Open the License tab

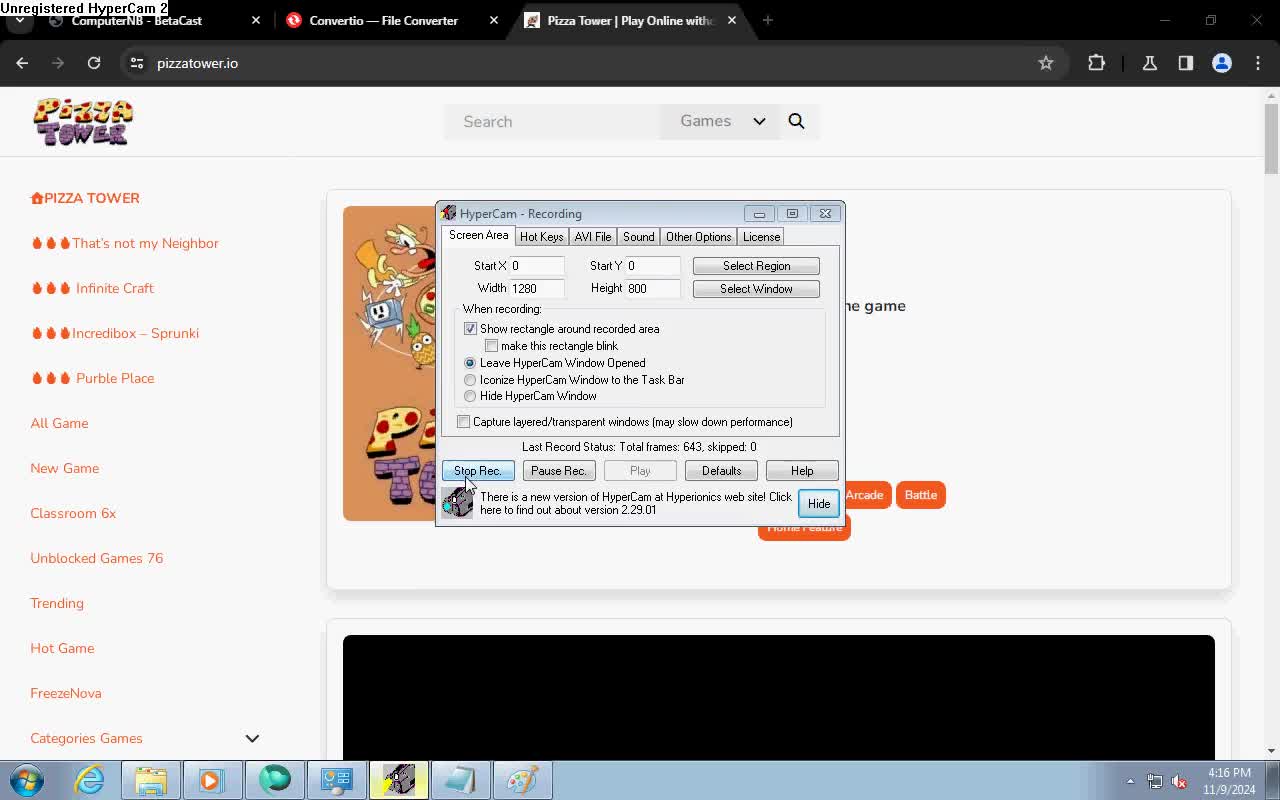[x=761, y=237]
